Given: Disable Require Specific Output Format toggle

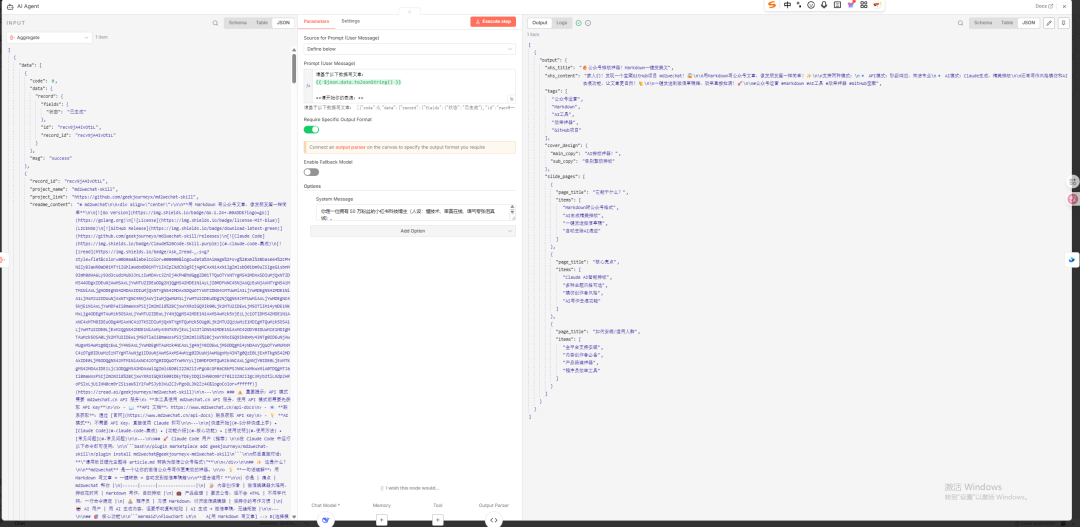Looking at the screenshot, I should [311, 129].
